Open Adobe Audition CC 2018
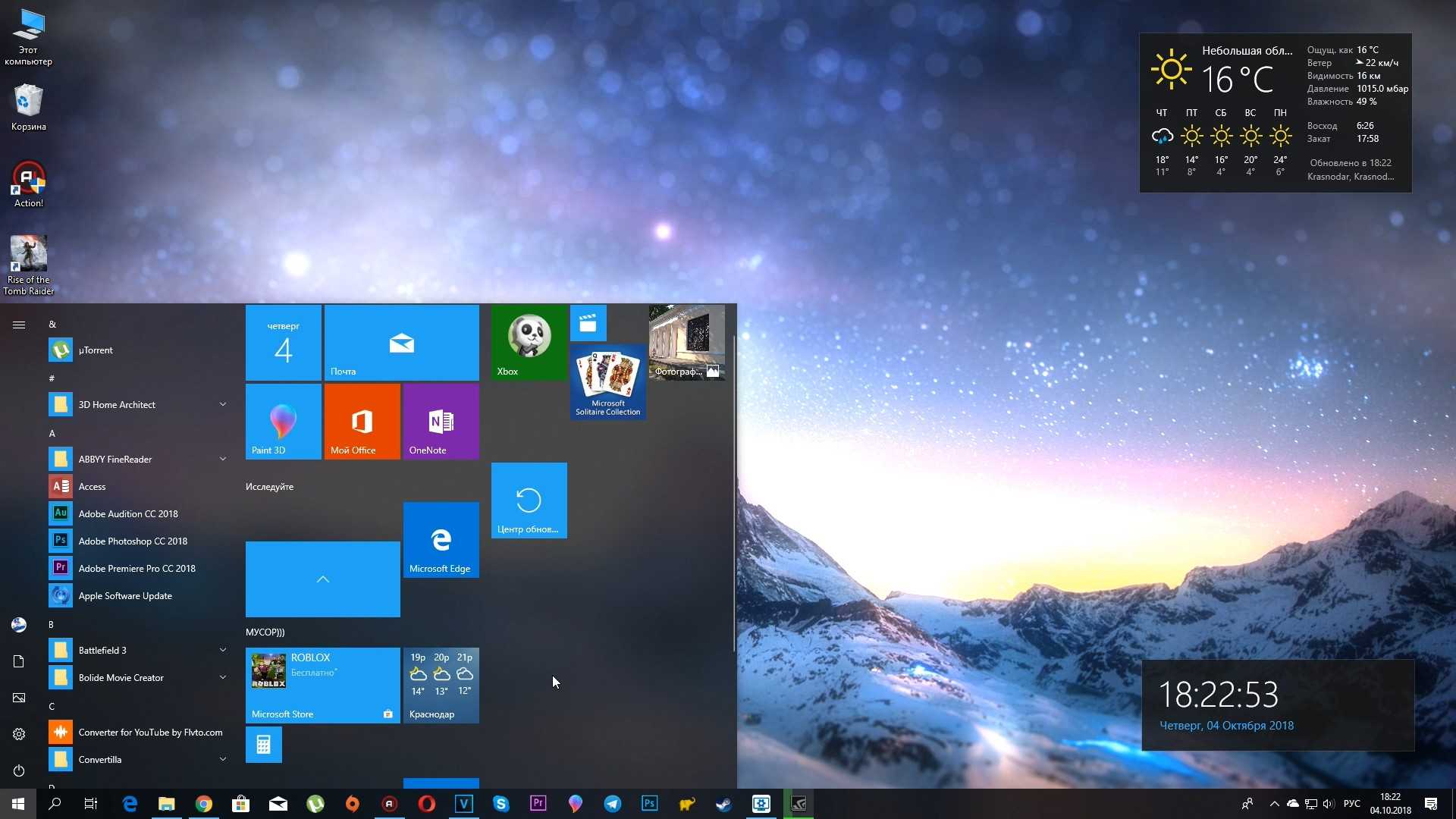The width and height of the screenshot is (1456, 819). (136, 514)
